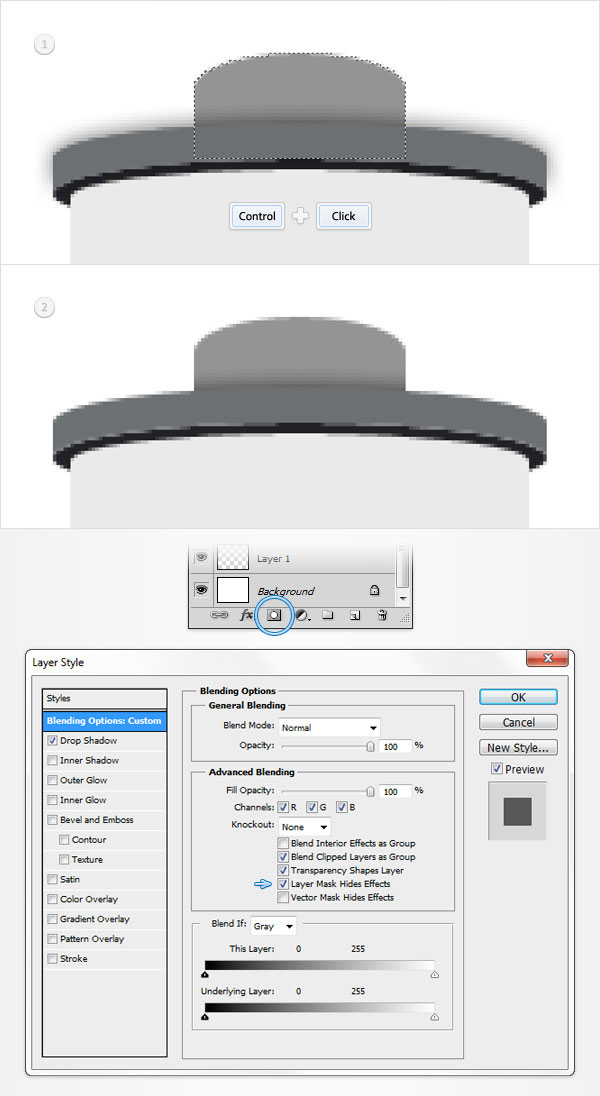Click This Layer black slider triangle
Screen dimensions: 600x1096
tap(206, 974)
